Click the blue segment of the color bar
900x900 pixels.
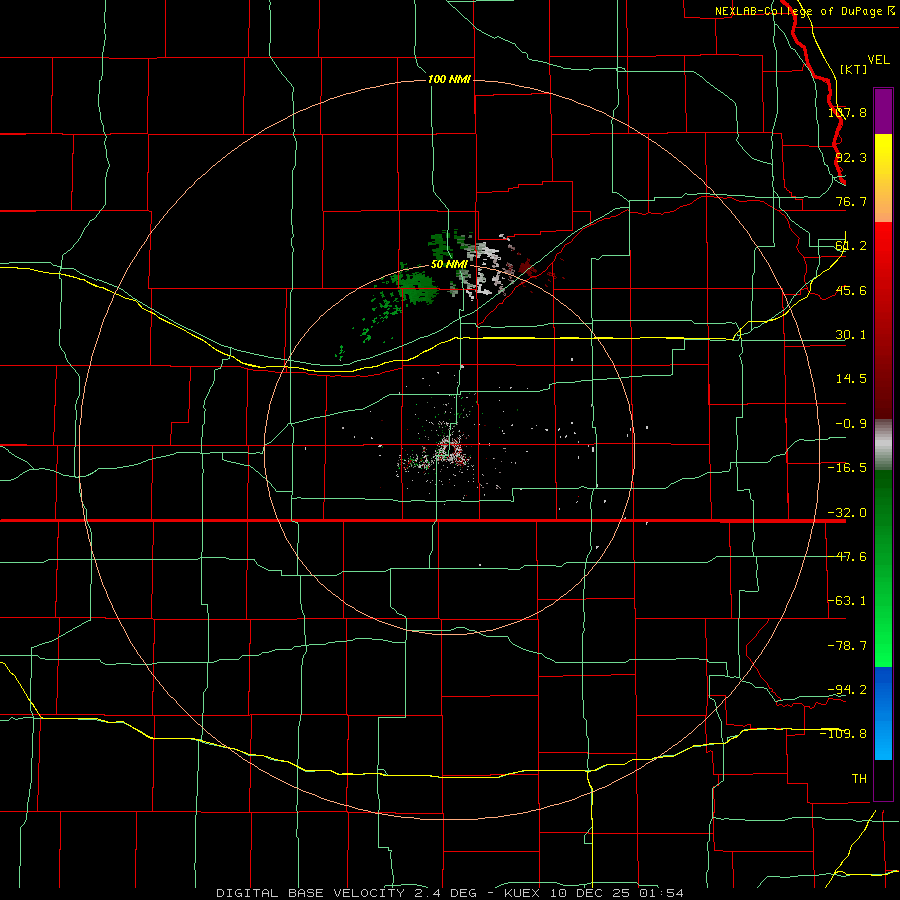tap(883, 713)
